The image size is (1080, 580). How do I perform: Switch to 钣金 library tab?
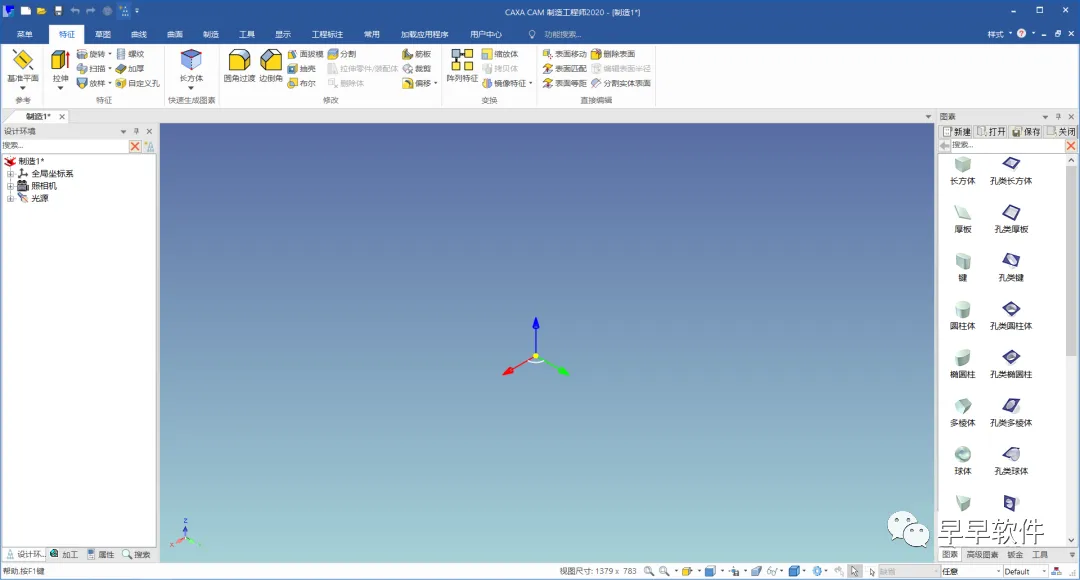click(x=1015, y=555)
